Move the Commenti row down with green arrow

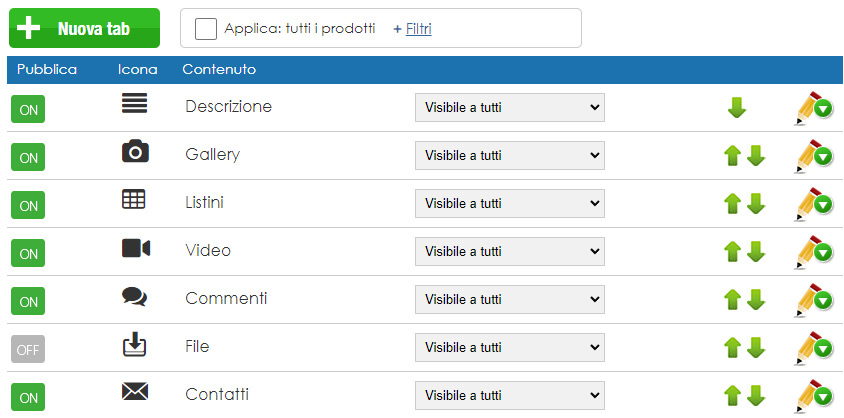(756, 300)
